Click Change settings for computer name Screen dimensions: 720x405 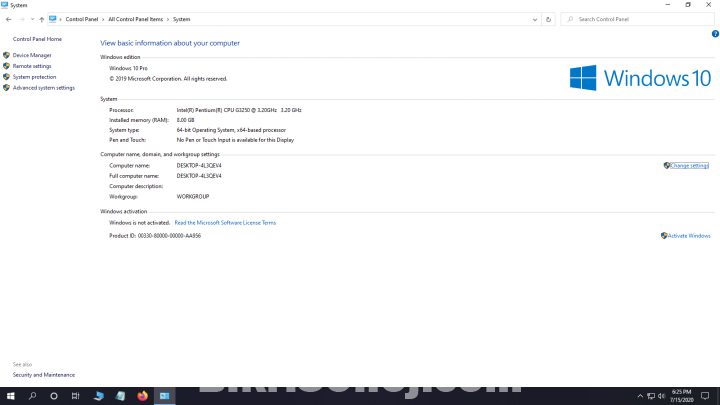click(689, 166)
